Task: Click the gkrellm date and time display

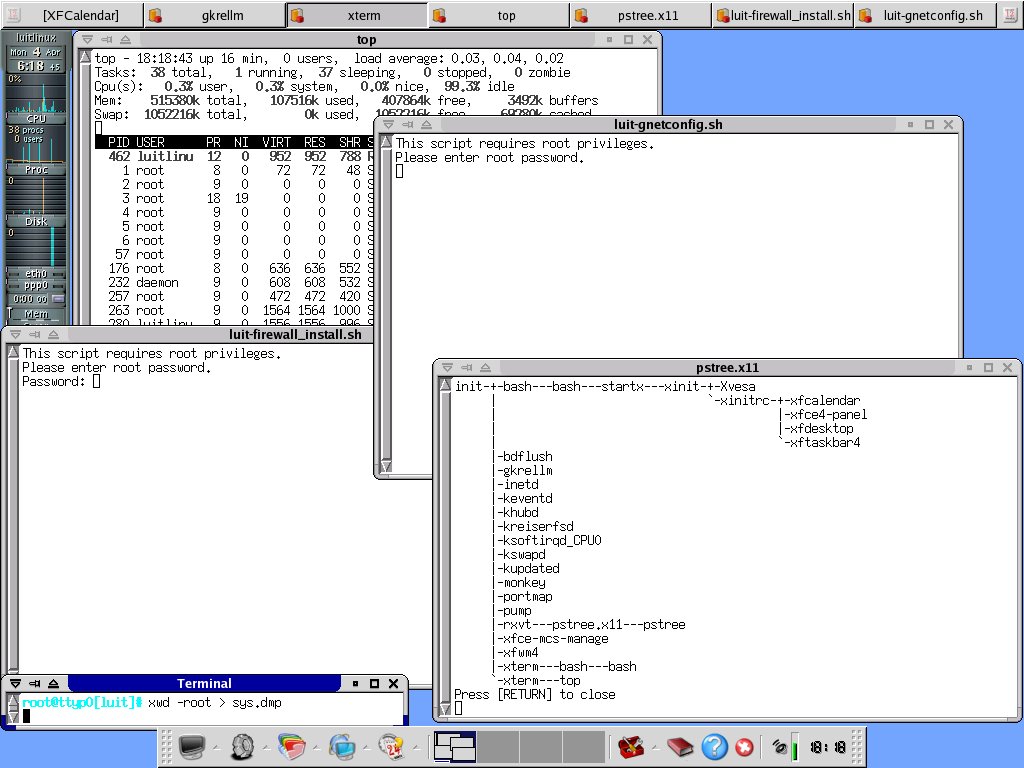Action: click(x=36, y=59)
